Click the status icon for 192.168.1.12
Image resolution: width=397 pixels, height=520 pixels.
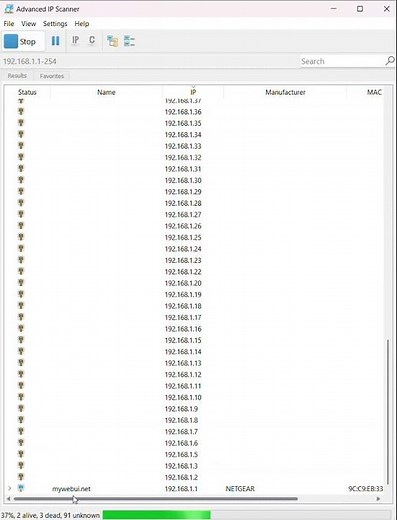pos(21,374)
